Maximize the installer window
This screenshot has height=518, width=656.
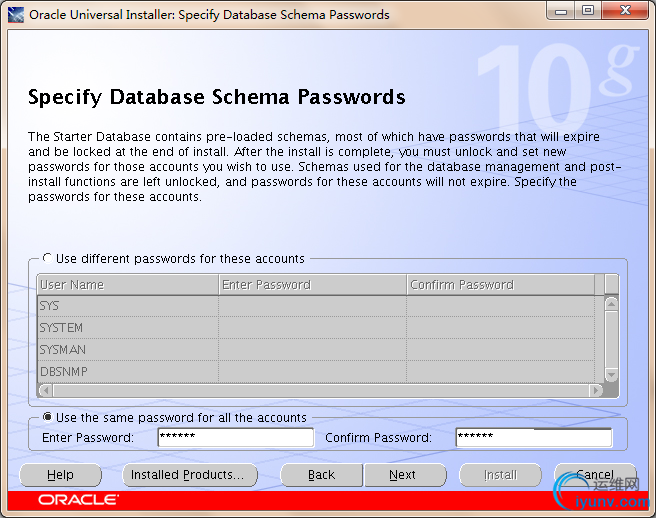click(588, 11)
